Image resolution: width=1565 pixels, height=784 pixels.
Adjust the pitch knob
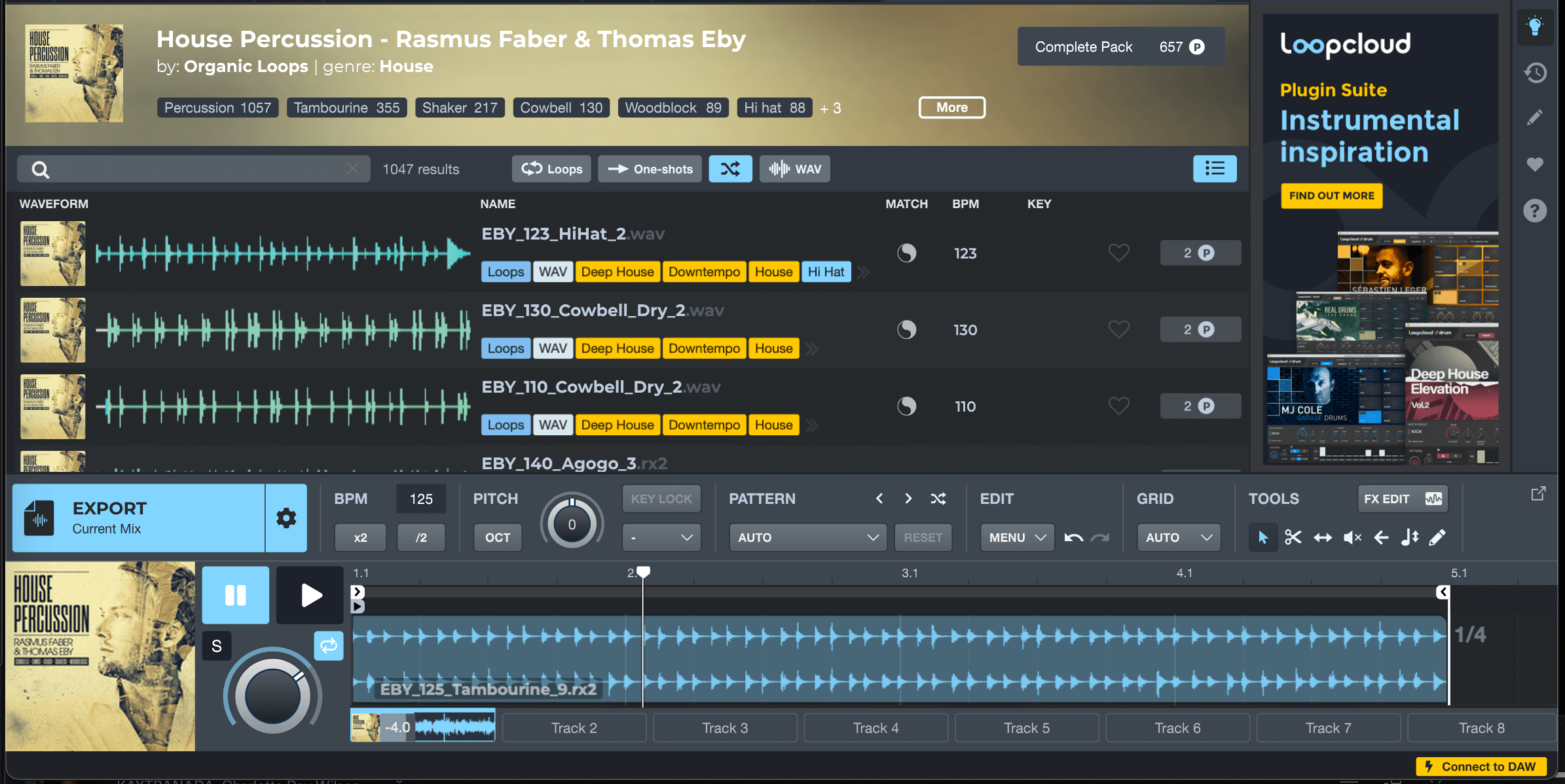coord(572,524)
